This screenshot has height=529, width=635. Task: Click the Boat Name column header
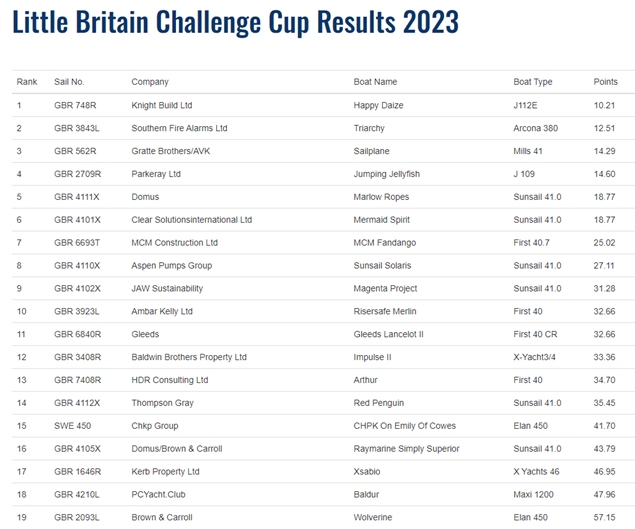375,82
